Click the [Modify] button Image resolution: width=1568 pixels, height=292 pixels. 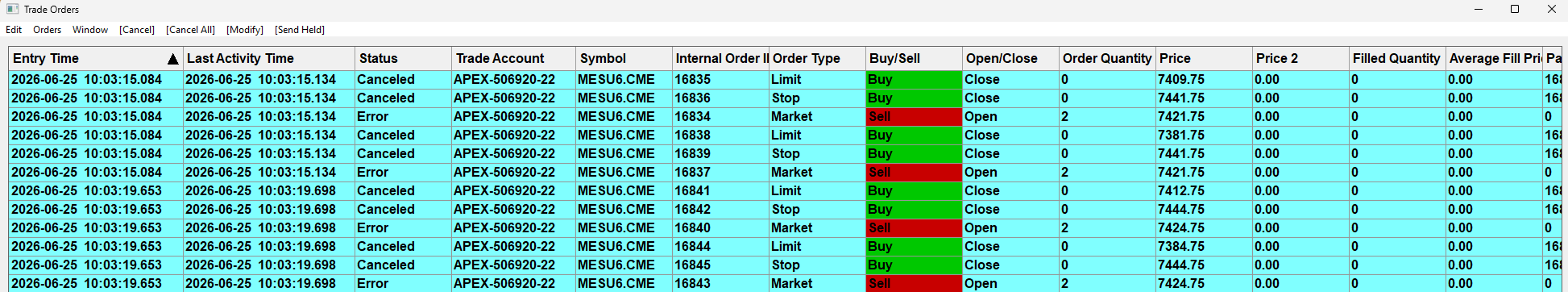coord(245,30)
